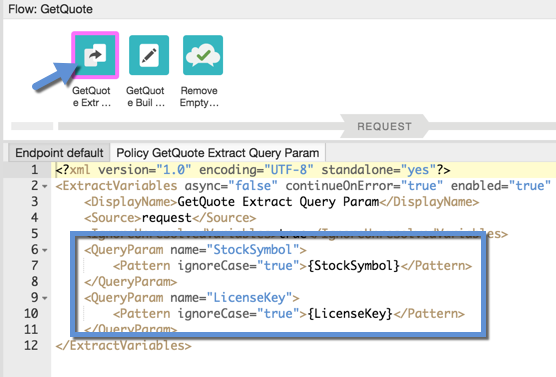Click the GetQuote Buil... label
The width and height of the screenshot is (556, 377).
pyautogui.click(x=145, y=96)
